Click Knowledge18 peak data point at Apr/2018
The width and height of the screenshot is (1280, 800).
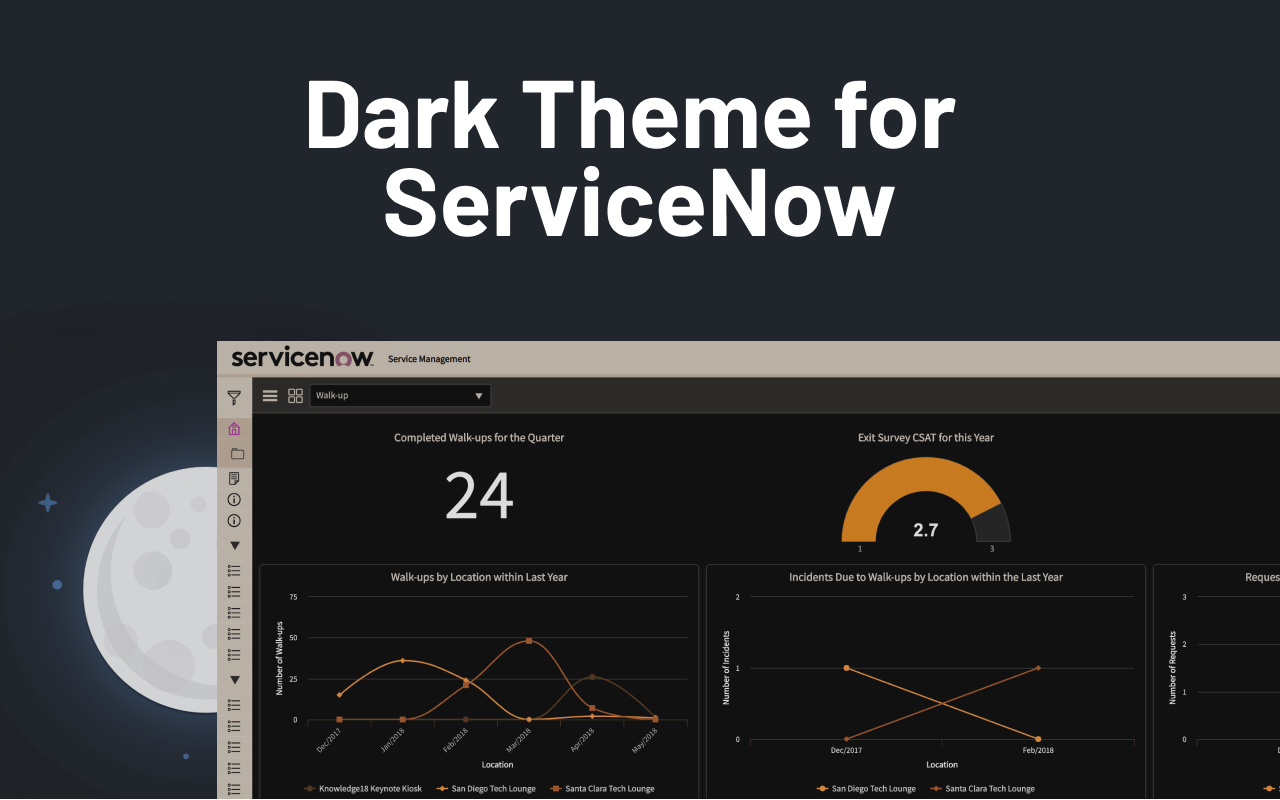(592, 677)
